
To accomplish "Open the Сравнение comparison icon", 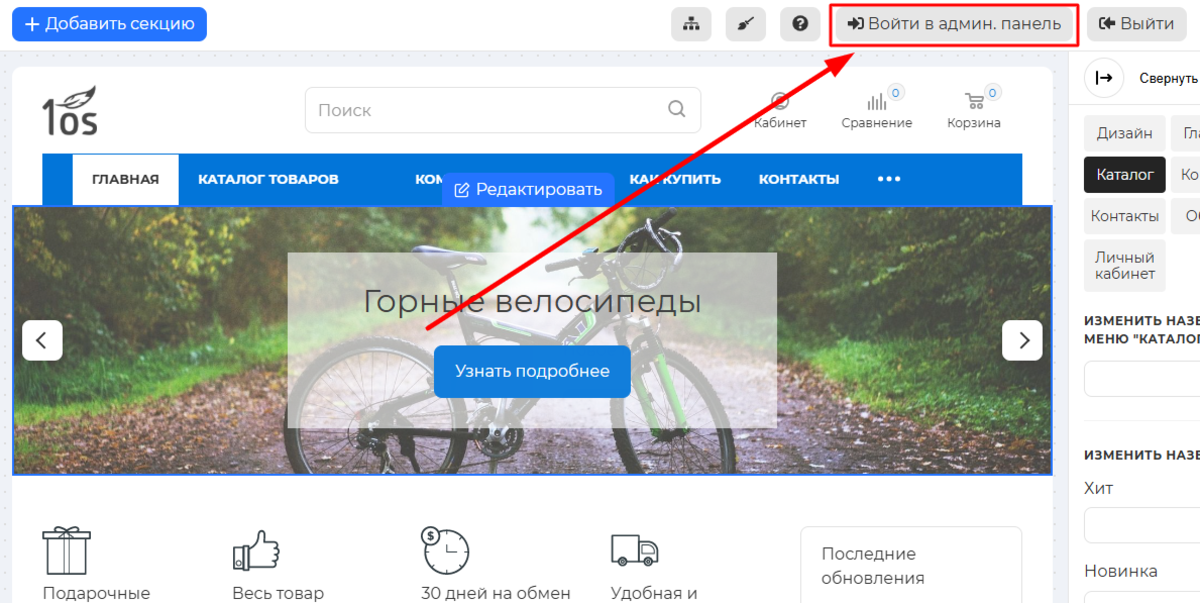I will click(x=876, y=102).
